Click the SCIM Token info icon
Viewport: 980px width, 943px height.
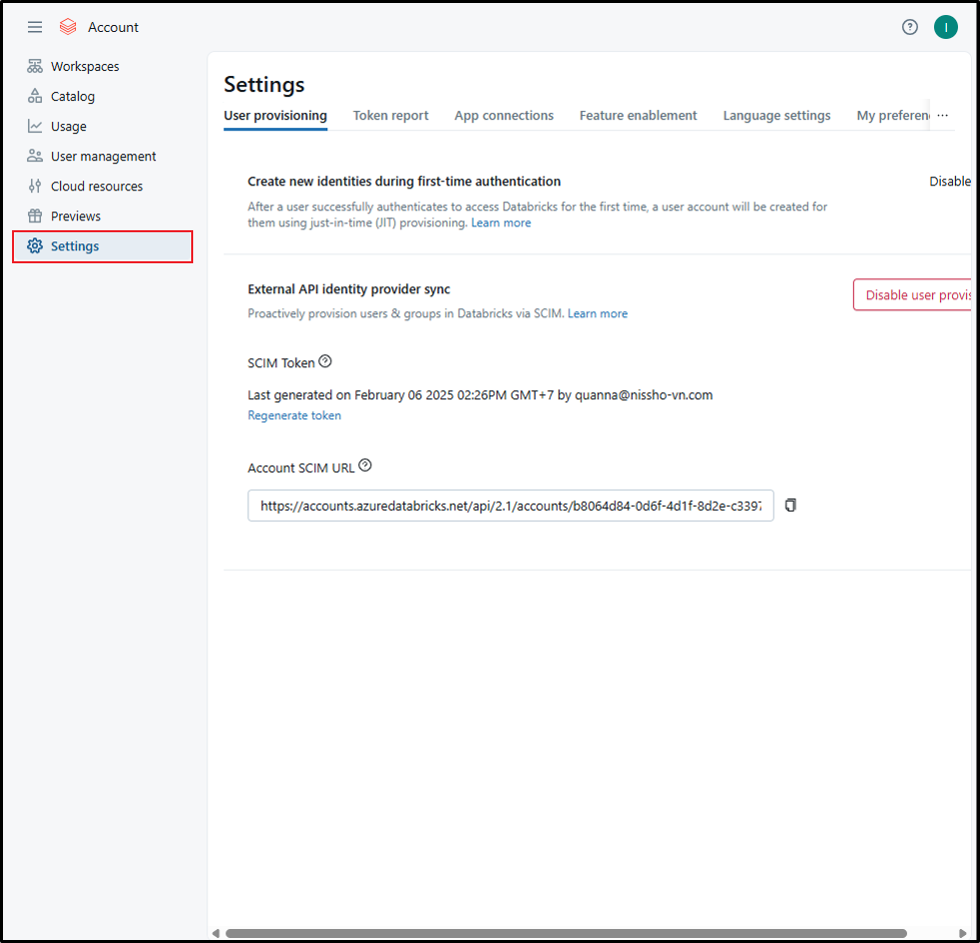point(325,362)
